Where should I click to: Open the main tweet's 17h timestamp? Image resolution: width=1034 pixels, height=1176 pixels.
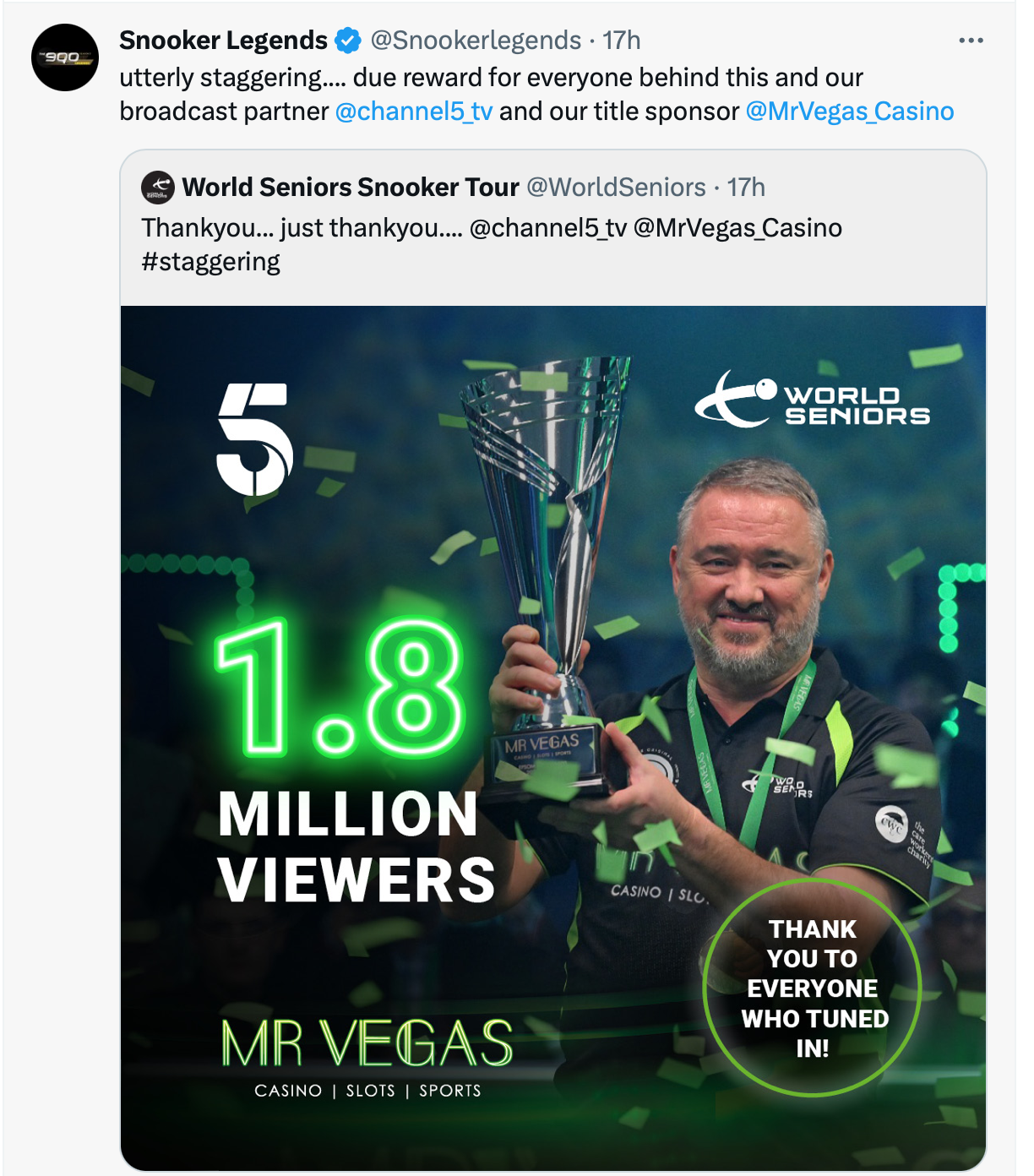tap(622, 41)
